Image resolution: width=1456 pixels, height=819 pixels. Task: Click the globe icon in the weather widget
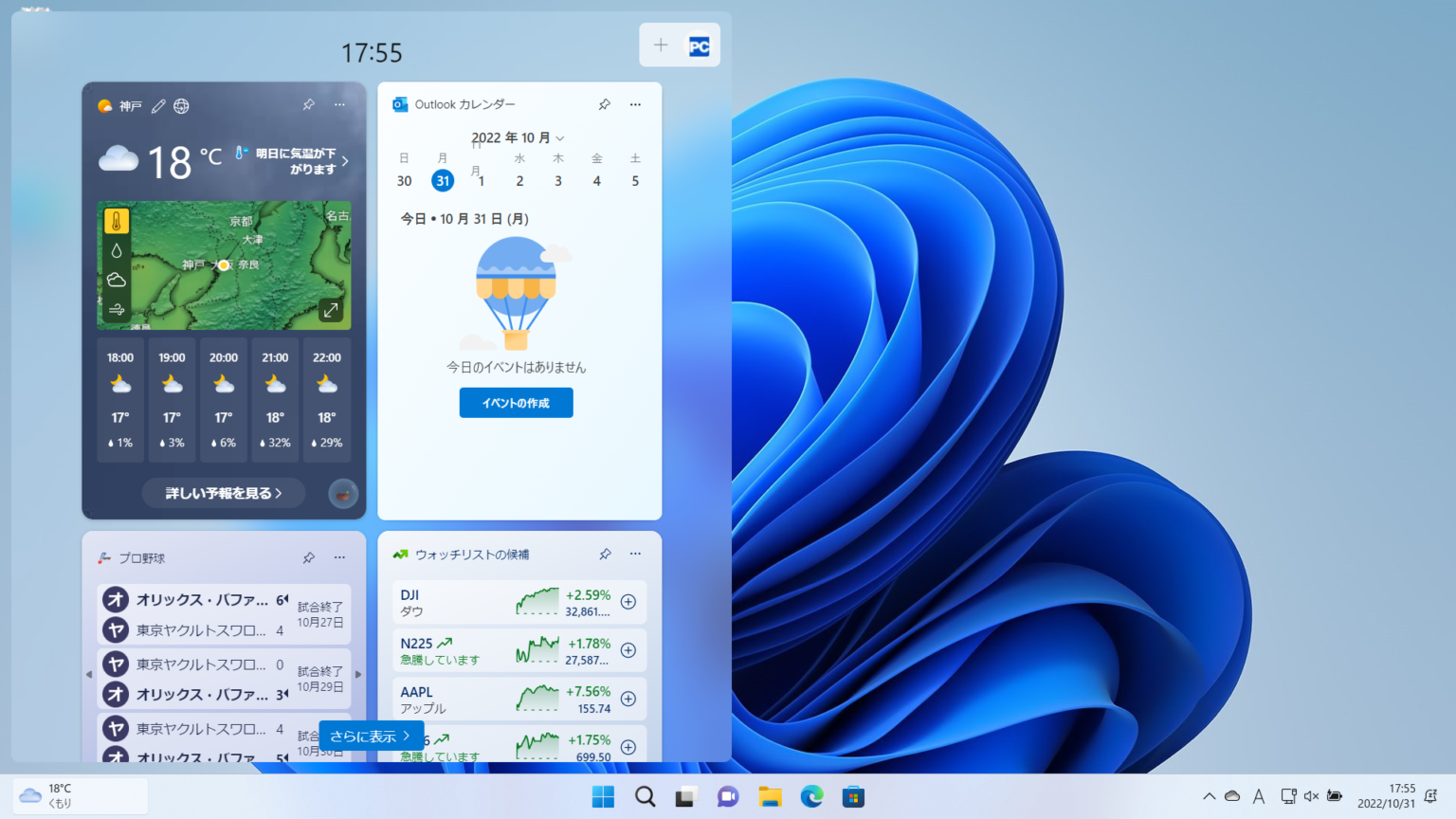pyautogui.click(x=180, y=106)
